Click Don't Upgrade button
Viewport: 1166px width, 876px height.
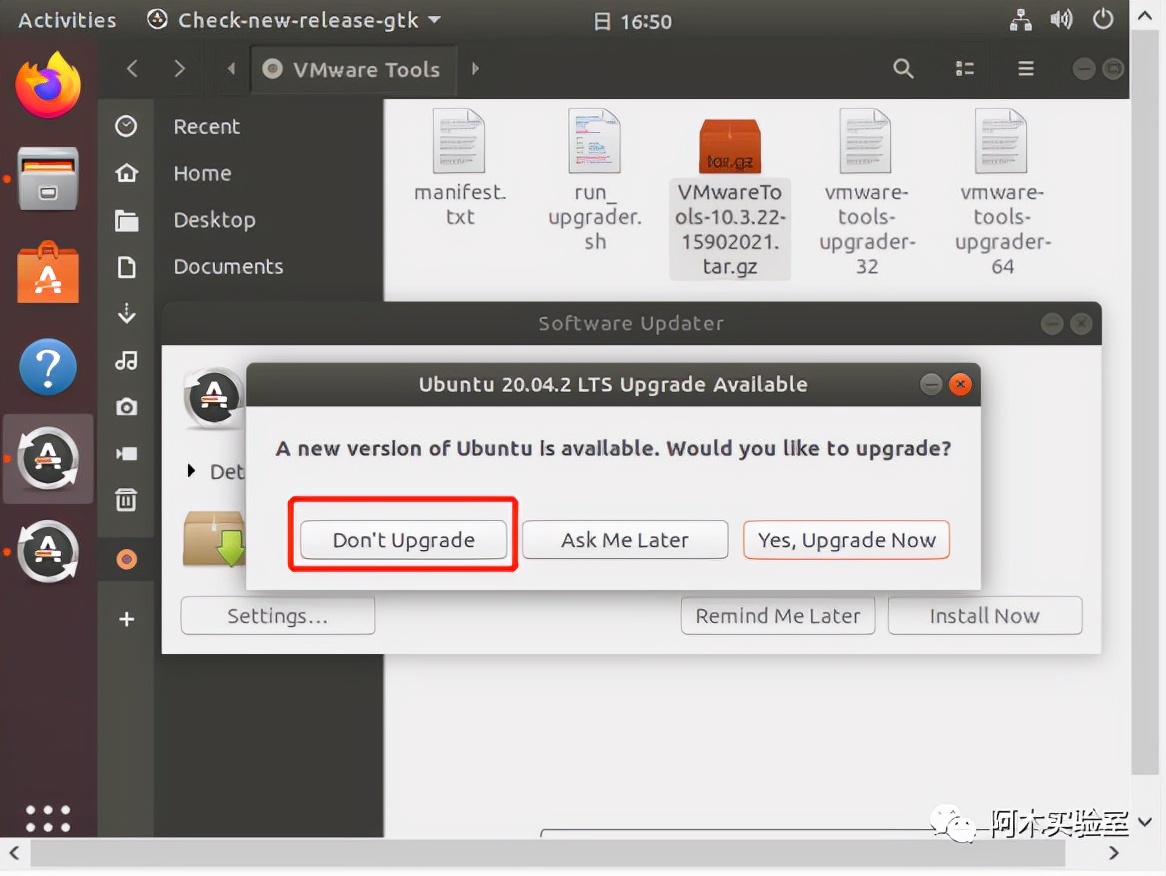click(404, 540)
